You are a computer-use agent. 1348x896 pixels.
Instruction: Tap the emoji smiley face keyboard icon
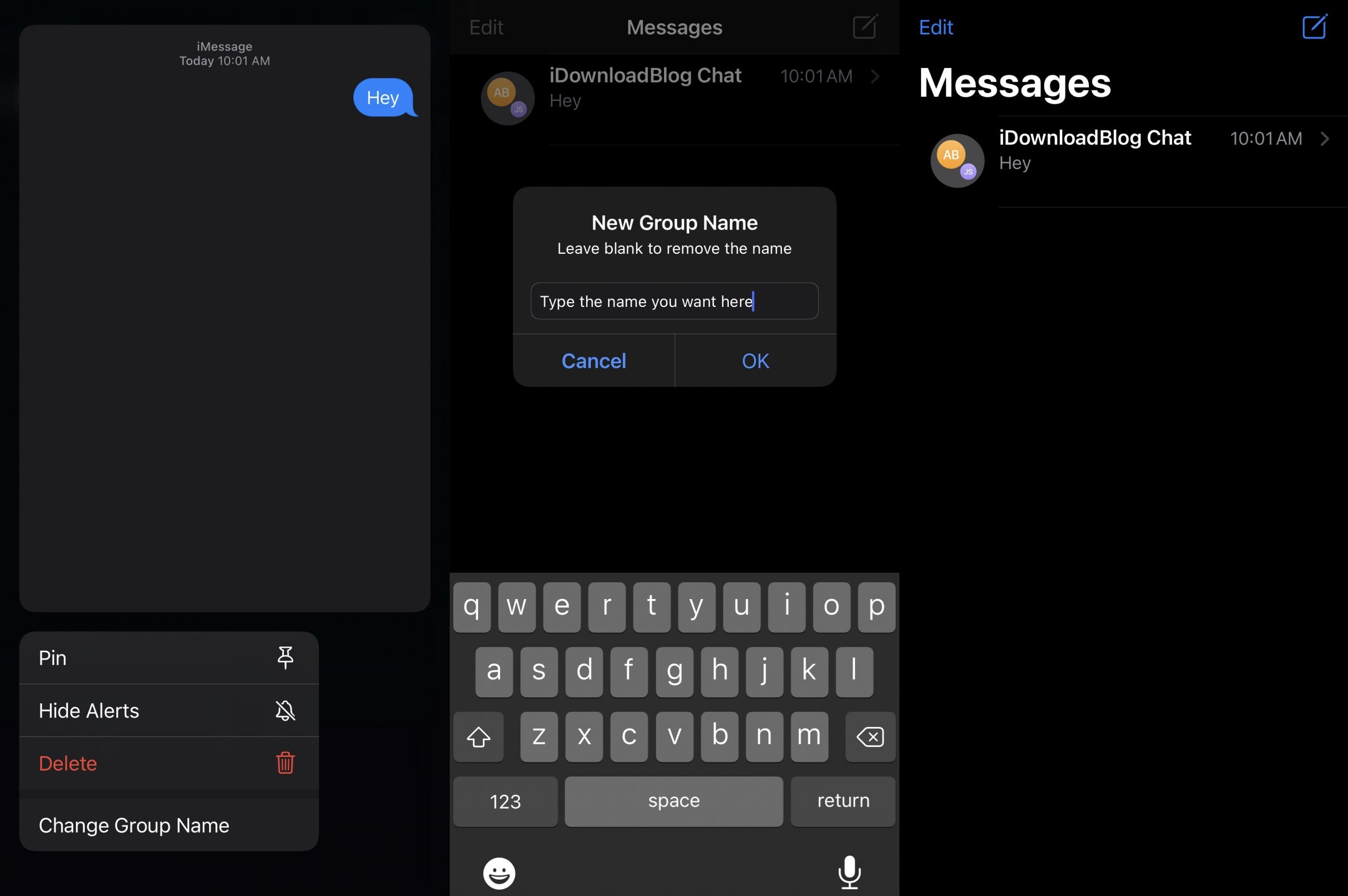tap(500, 868)
